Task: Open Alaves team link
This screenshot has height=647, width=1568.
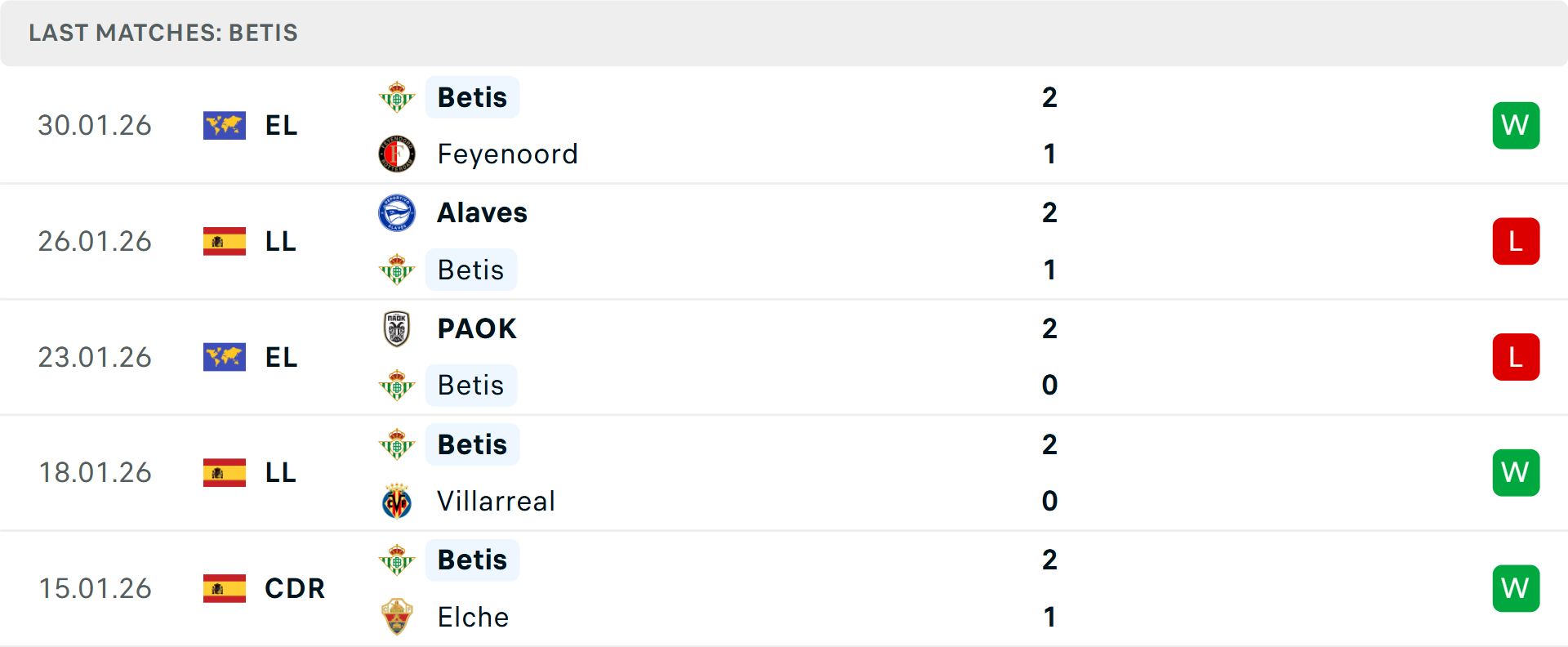Action: pos(482,213)
